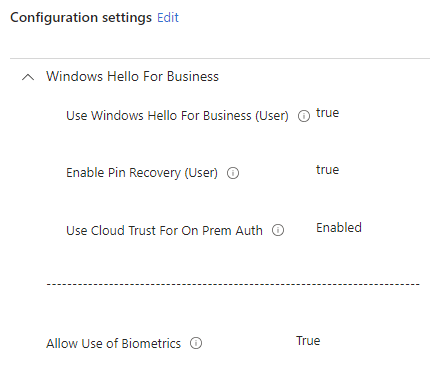The height and width of the screenshot is (375, 430).
Task: Select the Use Cloud Trust For On Prem Auth label
Action: point(164,230)
